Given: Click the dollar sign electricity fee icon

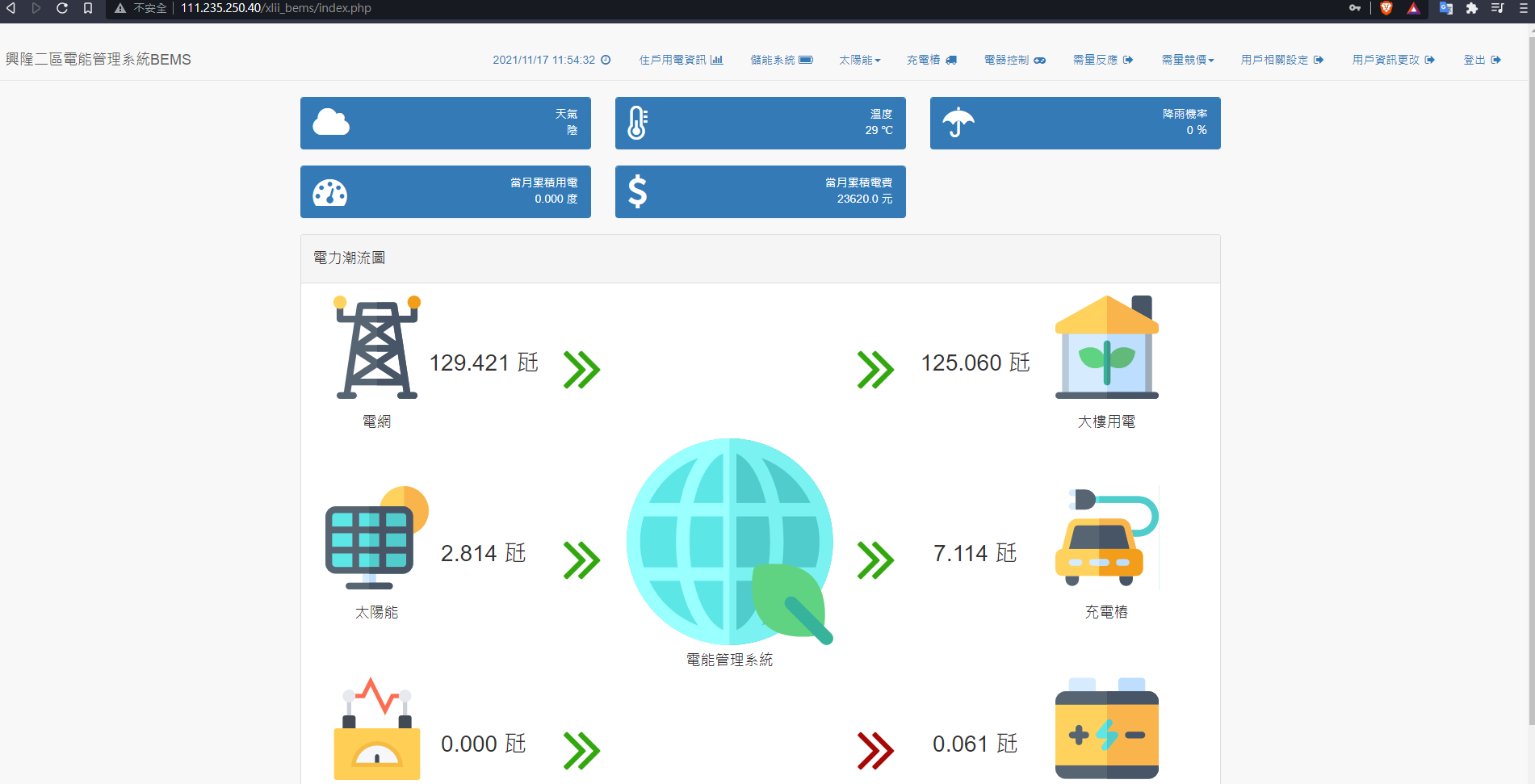Looking at the screenshot, I should pos(638,191).
